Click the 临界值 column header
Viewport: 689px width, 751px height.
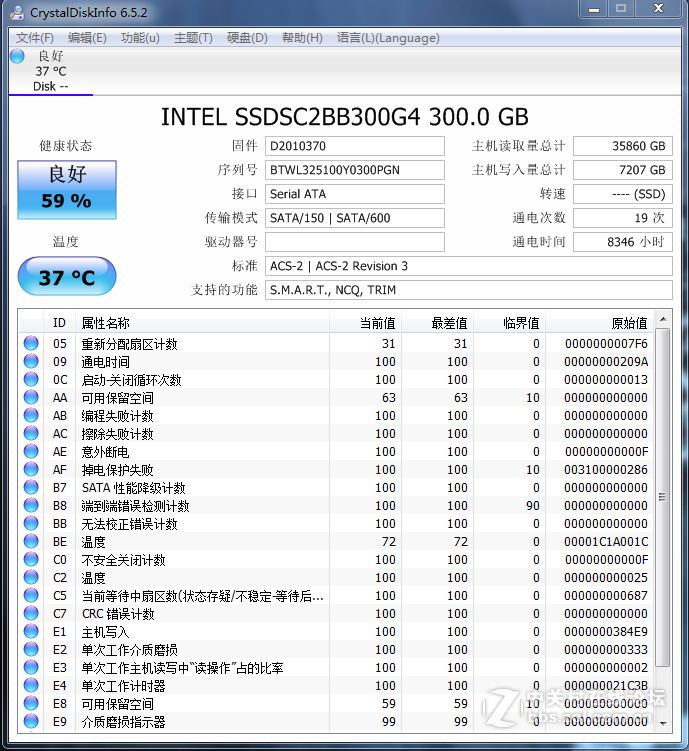click(510, 323)
